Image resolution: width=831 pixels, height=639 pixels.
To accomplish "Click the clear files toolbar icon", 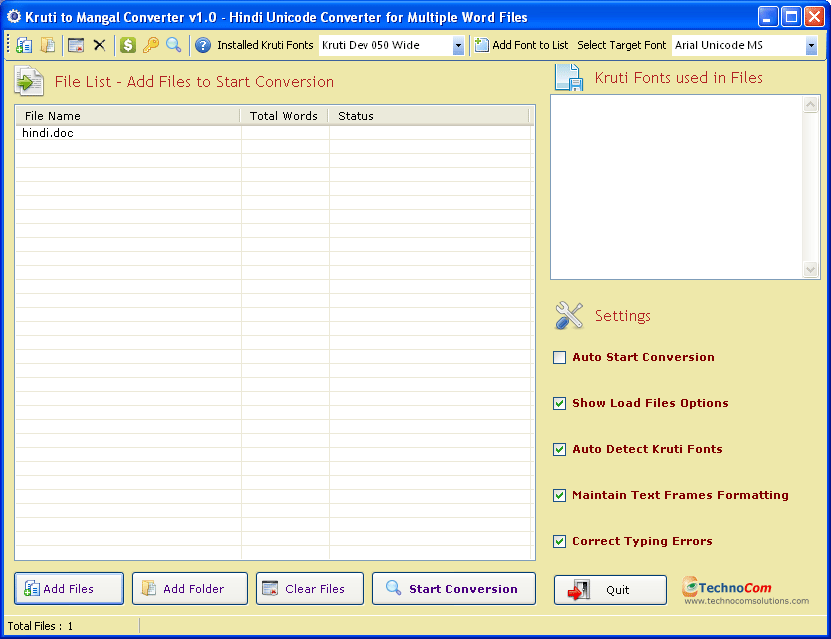I will [76, 46].
